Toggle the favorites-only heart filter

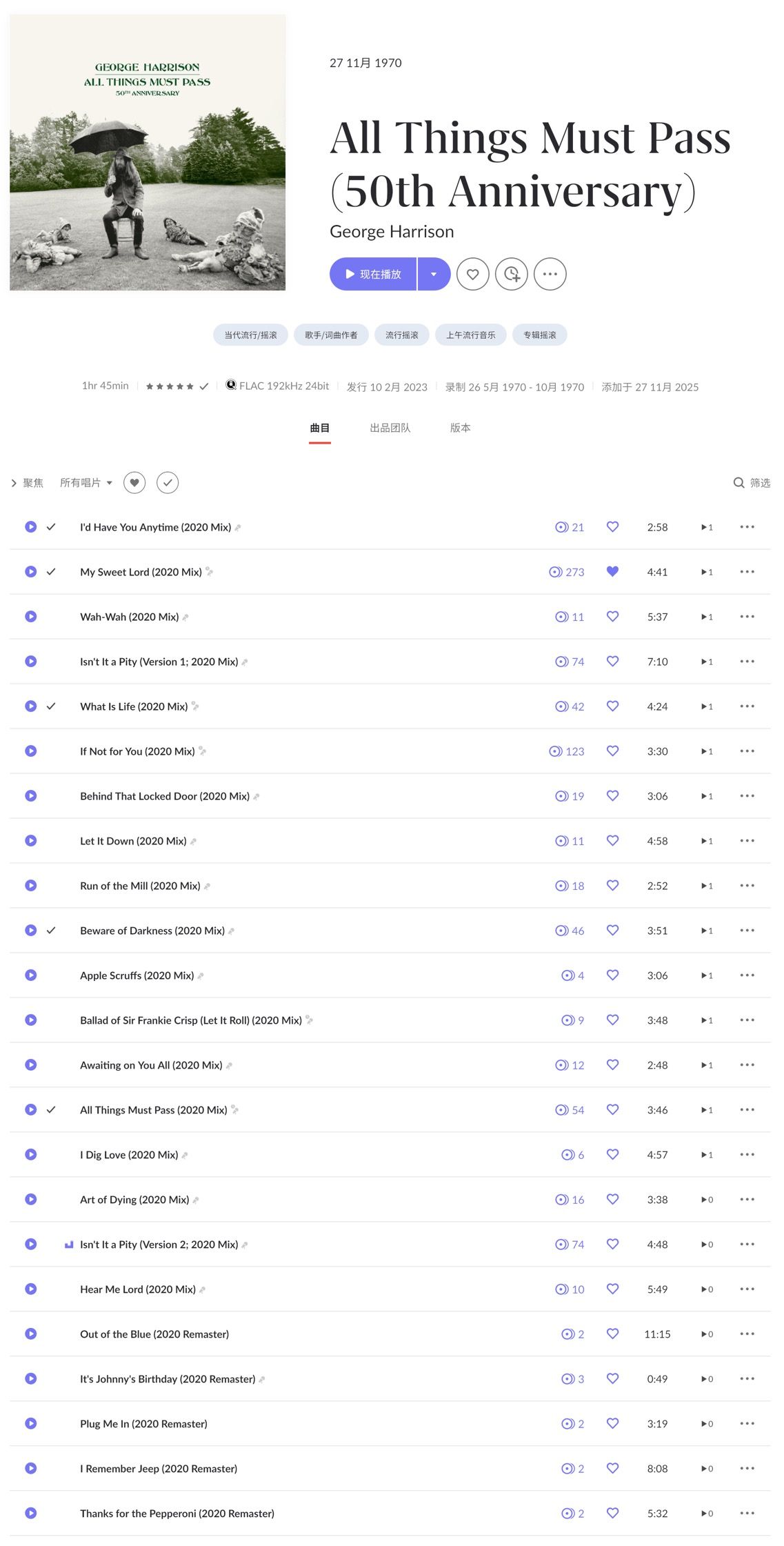pyautogui.click(x=134, y=483)
